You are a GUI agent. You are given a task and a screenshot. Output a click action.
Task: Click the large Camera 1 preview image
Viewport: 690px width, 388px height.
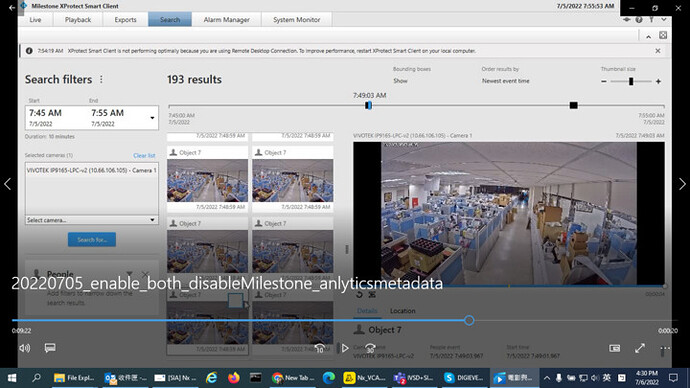coord(509,213)
